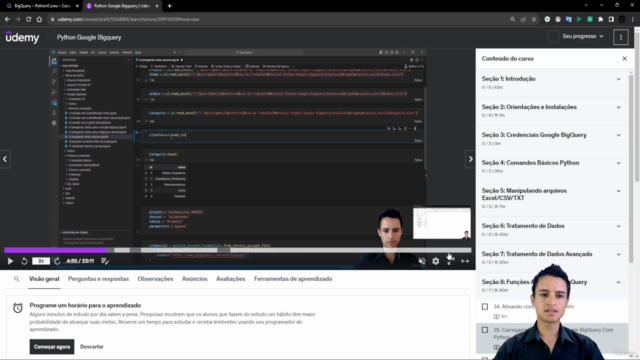Select the Visão geral tab

[x=44, y=279]
